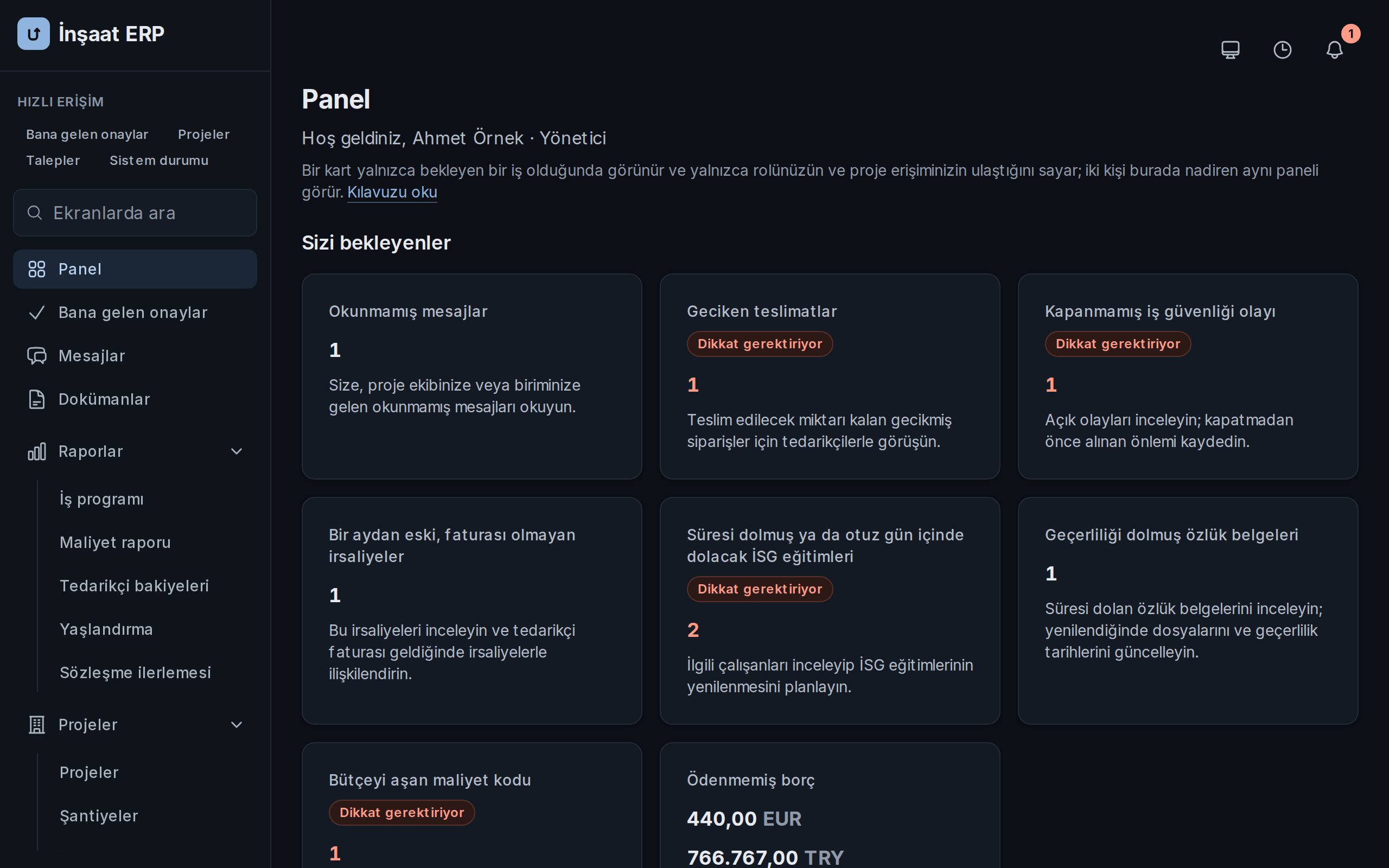Open the Geciken teslimatlar card
Viewport: 1389px width, 868px height.
click(830, 376)
